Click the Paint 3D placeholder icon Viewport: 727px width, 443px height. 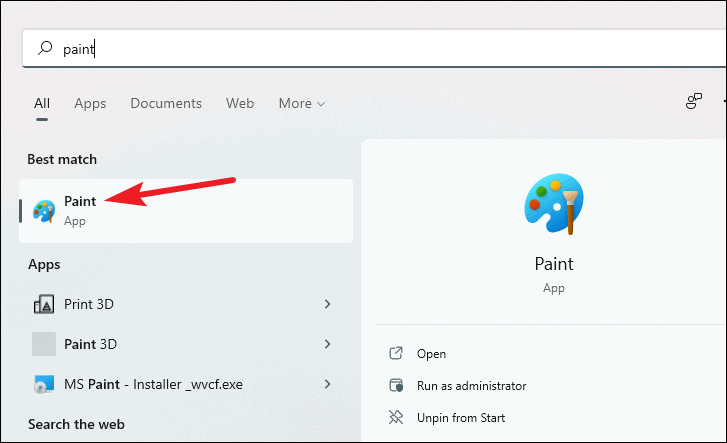tap(44, 344)
